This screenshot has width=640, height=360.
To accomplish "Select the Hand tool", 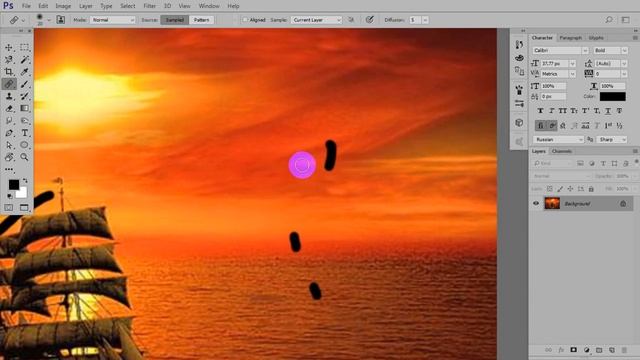I will [9, 157].
